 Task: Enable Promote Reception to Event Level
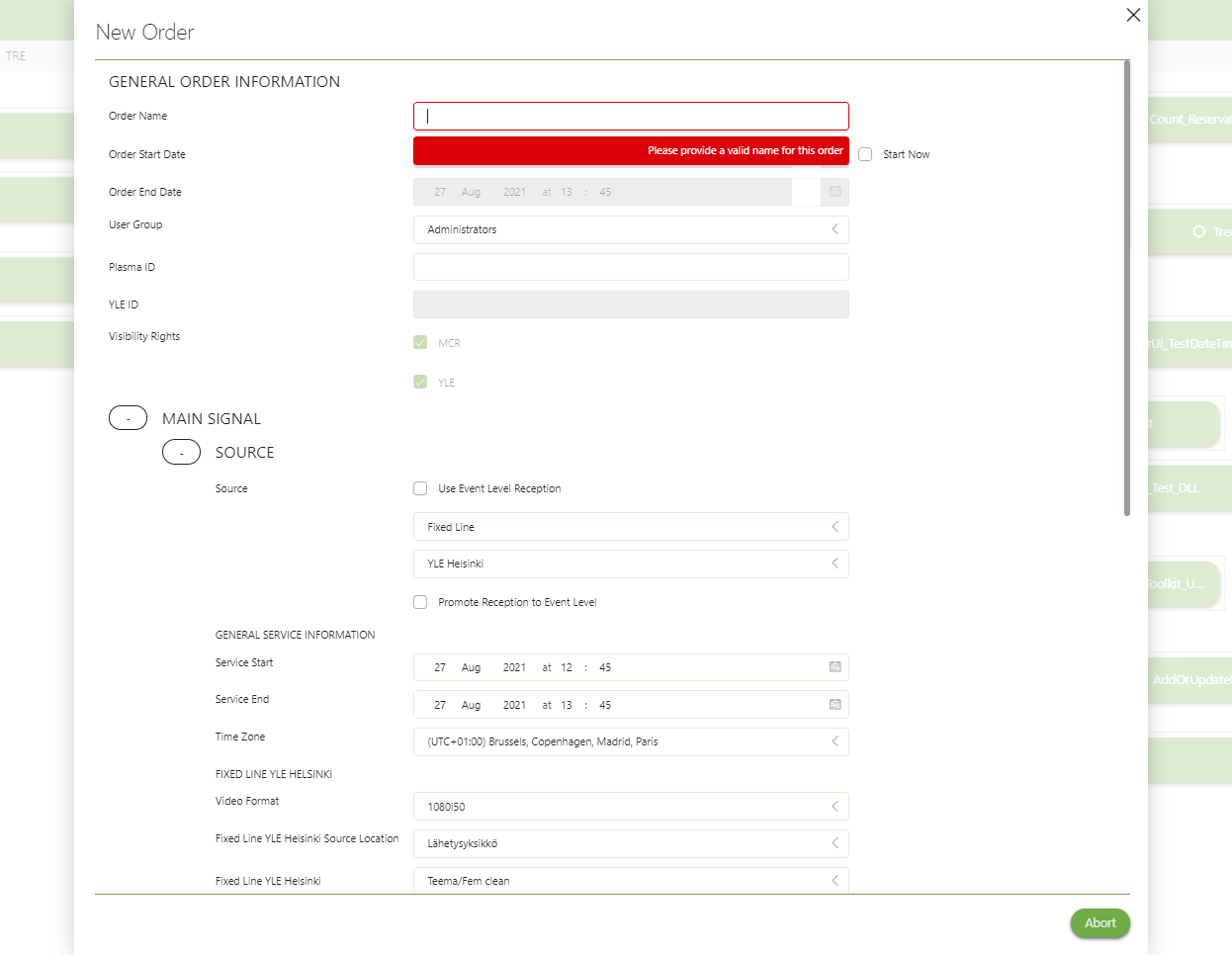coord(420,602)
